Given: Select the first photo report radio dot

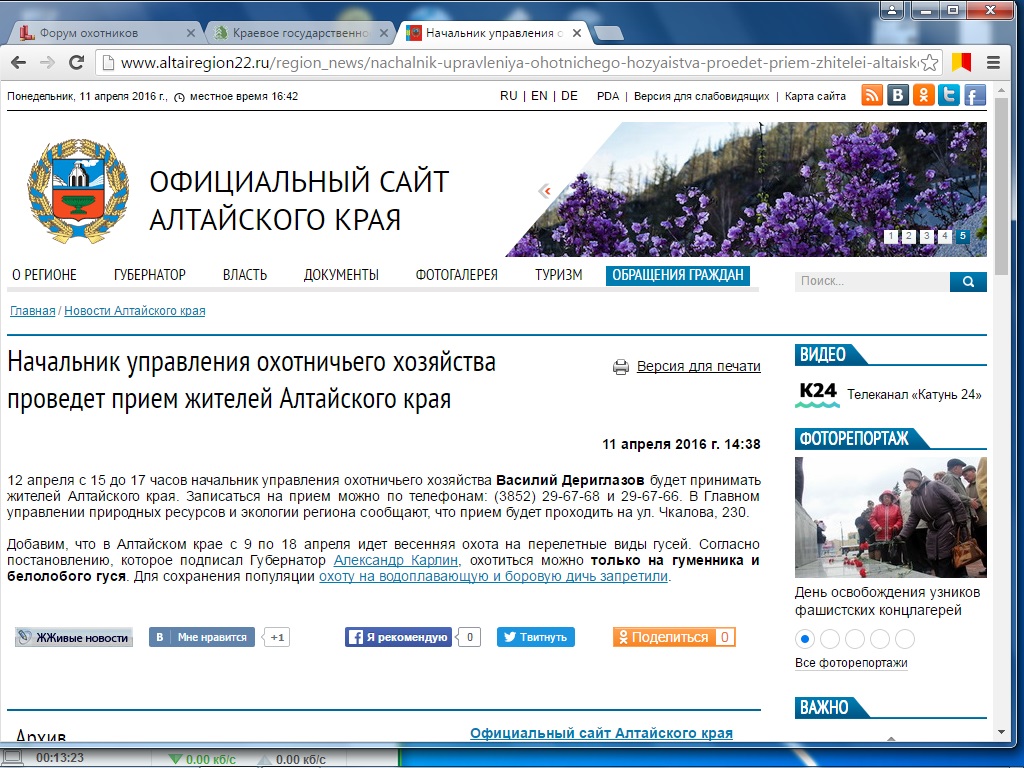Looking at the screenshot, I should coord(805,639).
